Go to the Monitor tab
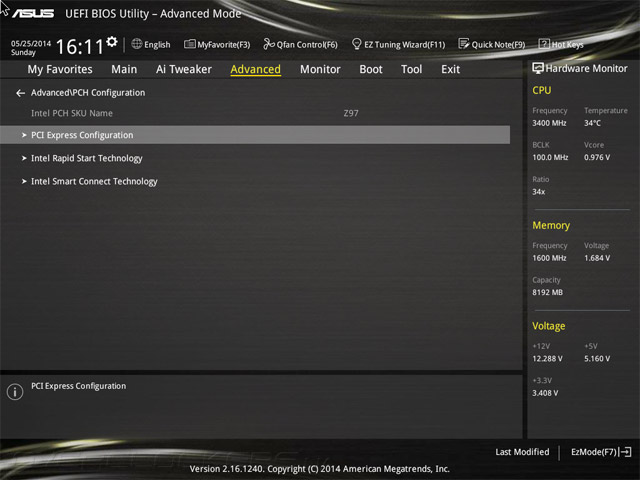 coord(320,69)
